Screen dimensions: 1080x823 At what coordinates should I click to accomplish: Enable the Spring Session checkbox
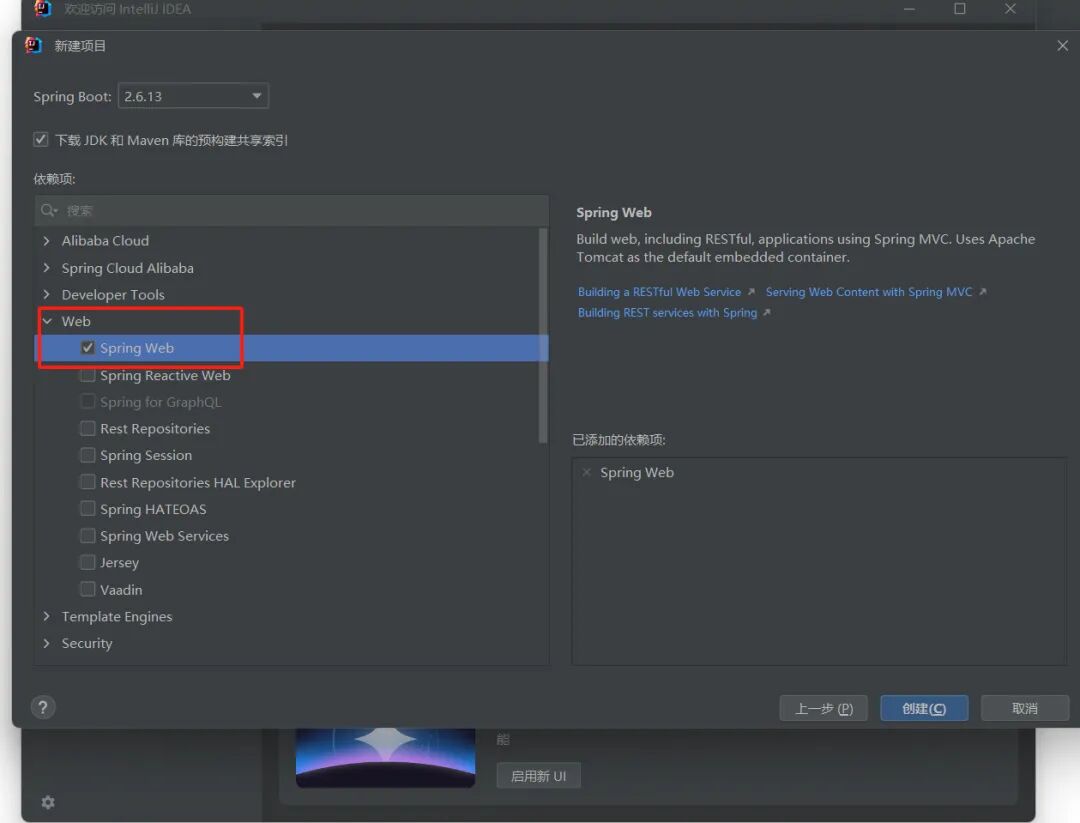point(87,455)
